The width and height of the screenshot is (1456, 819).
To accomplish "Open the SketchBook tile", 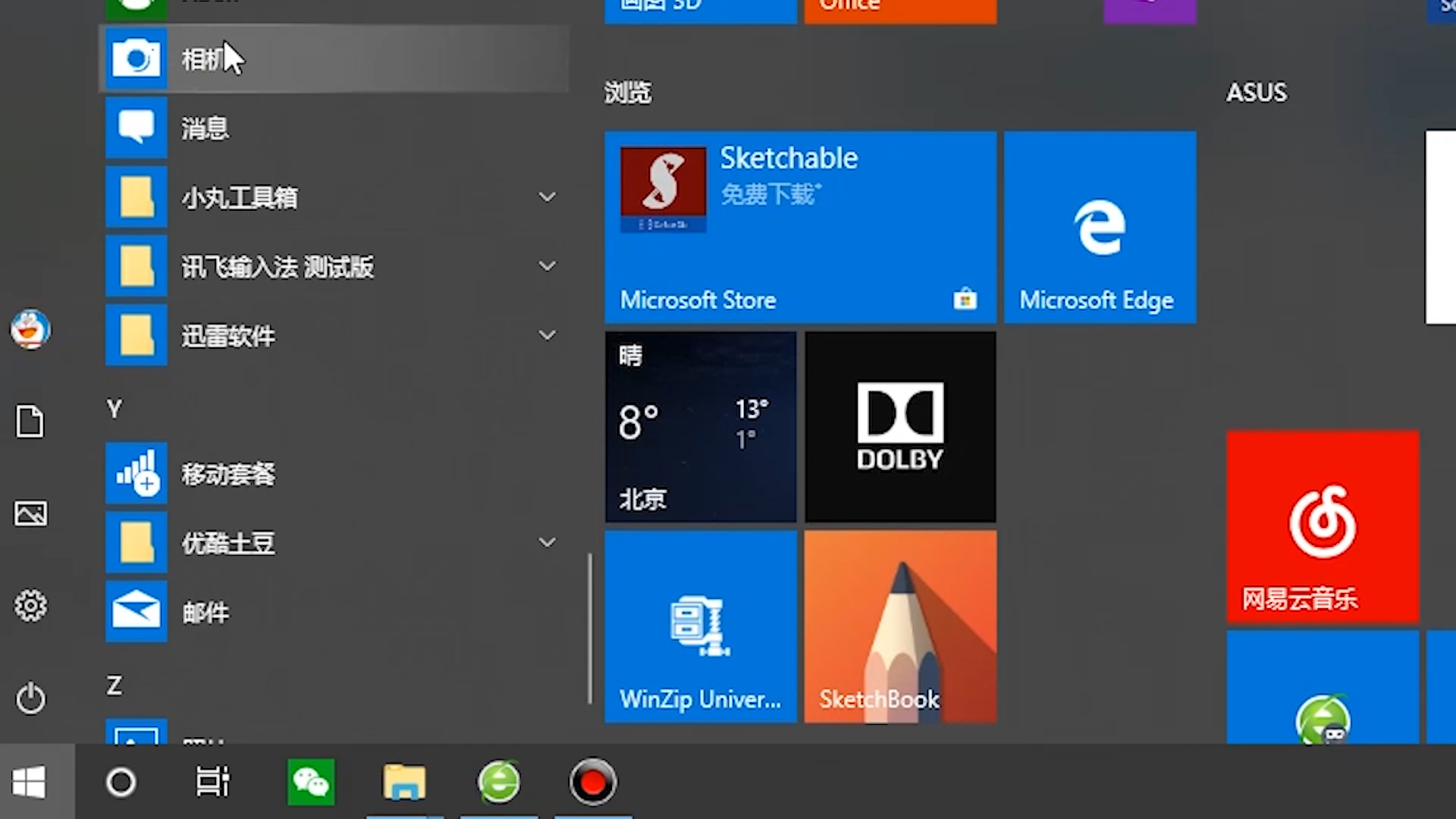I will [x=900, y=626].
